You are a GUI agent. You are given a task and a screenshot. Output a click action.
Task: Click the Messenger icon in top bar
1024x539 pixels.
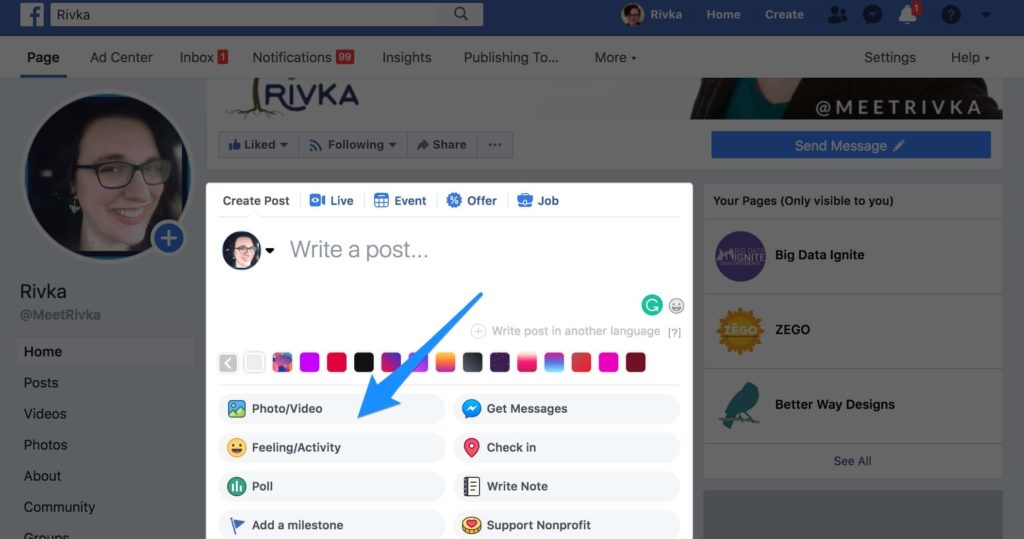click(x=871, y=15)
